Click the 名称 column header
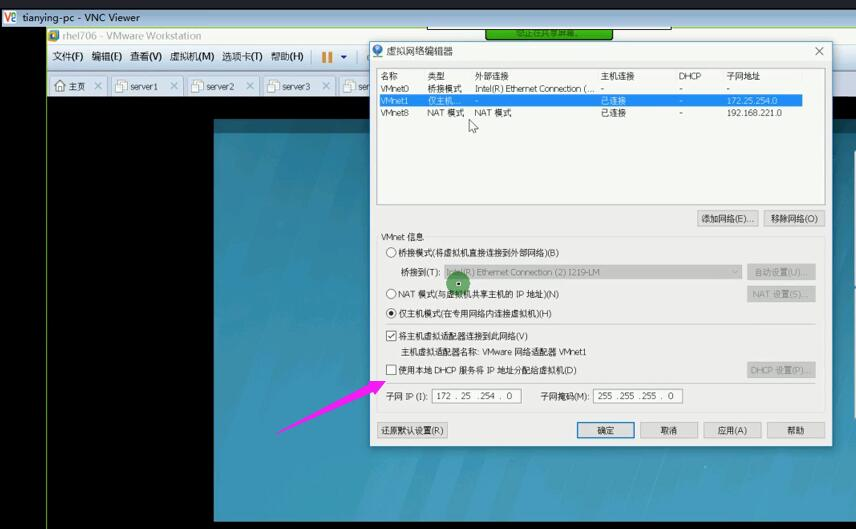This screenshot has height=529, width=856. coord(389,76)
